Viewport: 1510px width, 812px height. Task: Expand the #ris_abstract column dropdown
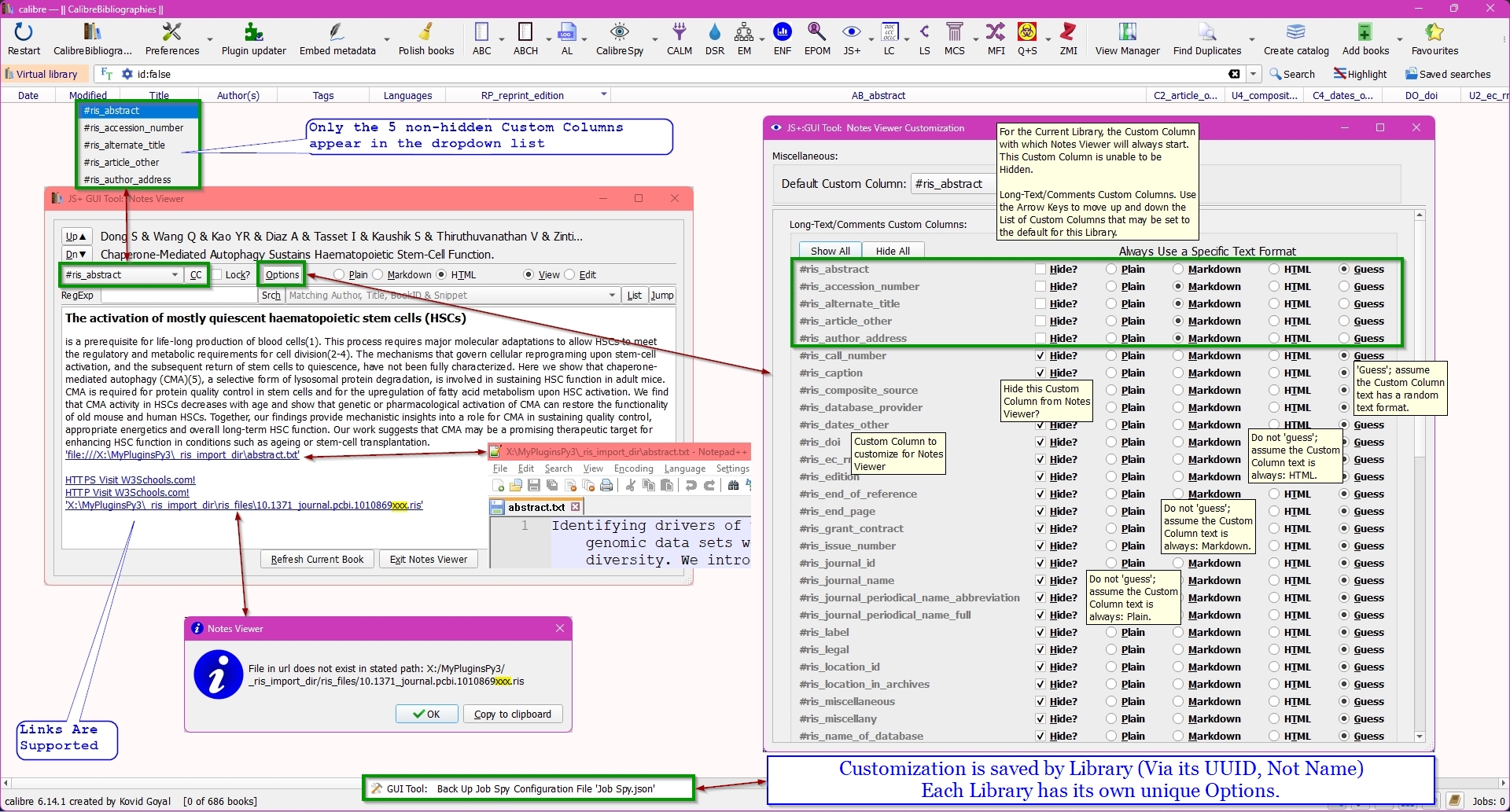tap(175, 275)
